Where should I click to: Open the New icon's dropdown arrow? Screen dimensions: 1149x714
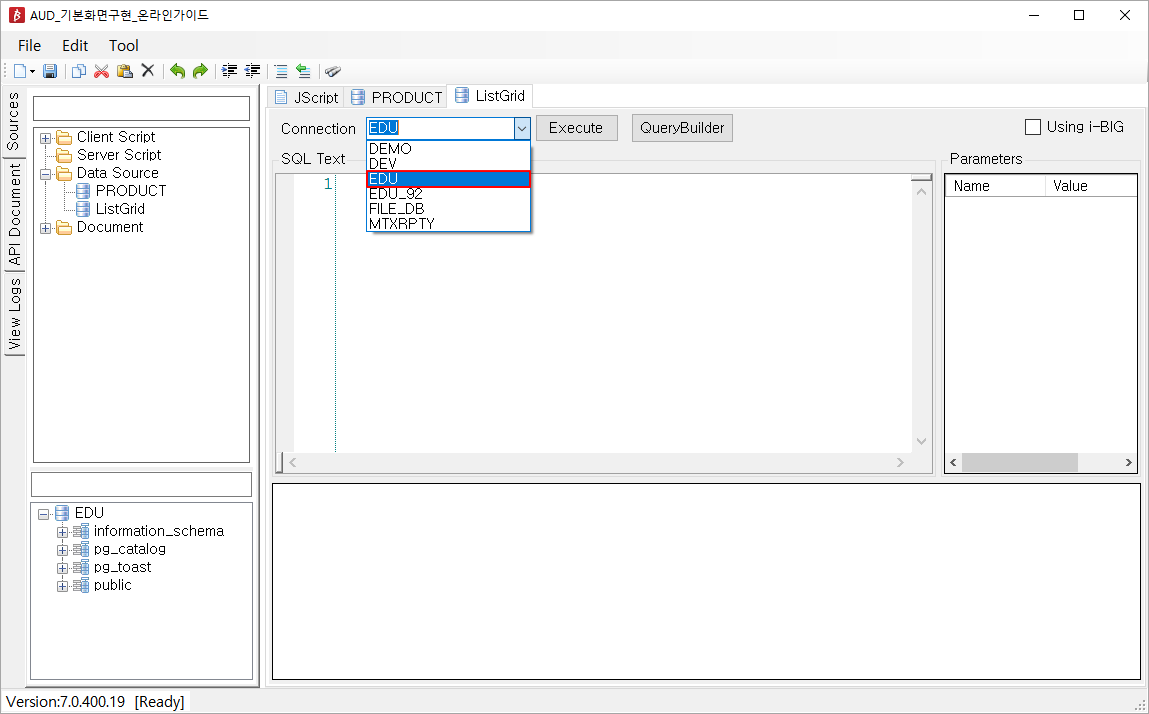click(x=33, y=72)
